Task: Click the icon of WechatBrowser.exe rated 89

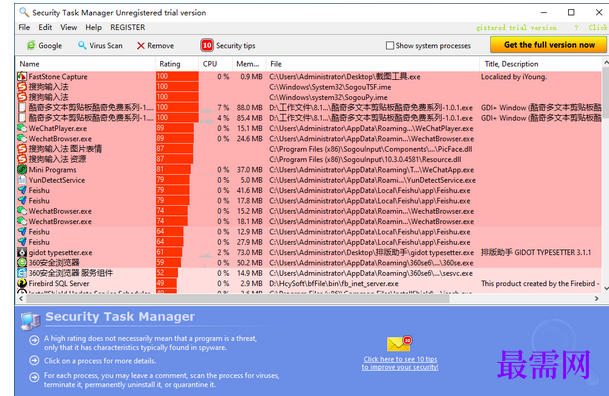Action: [x=22, y=139]
